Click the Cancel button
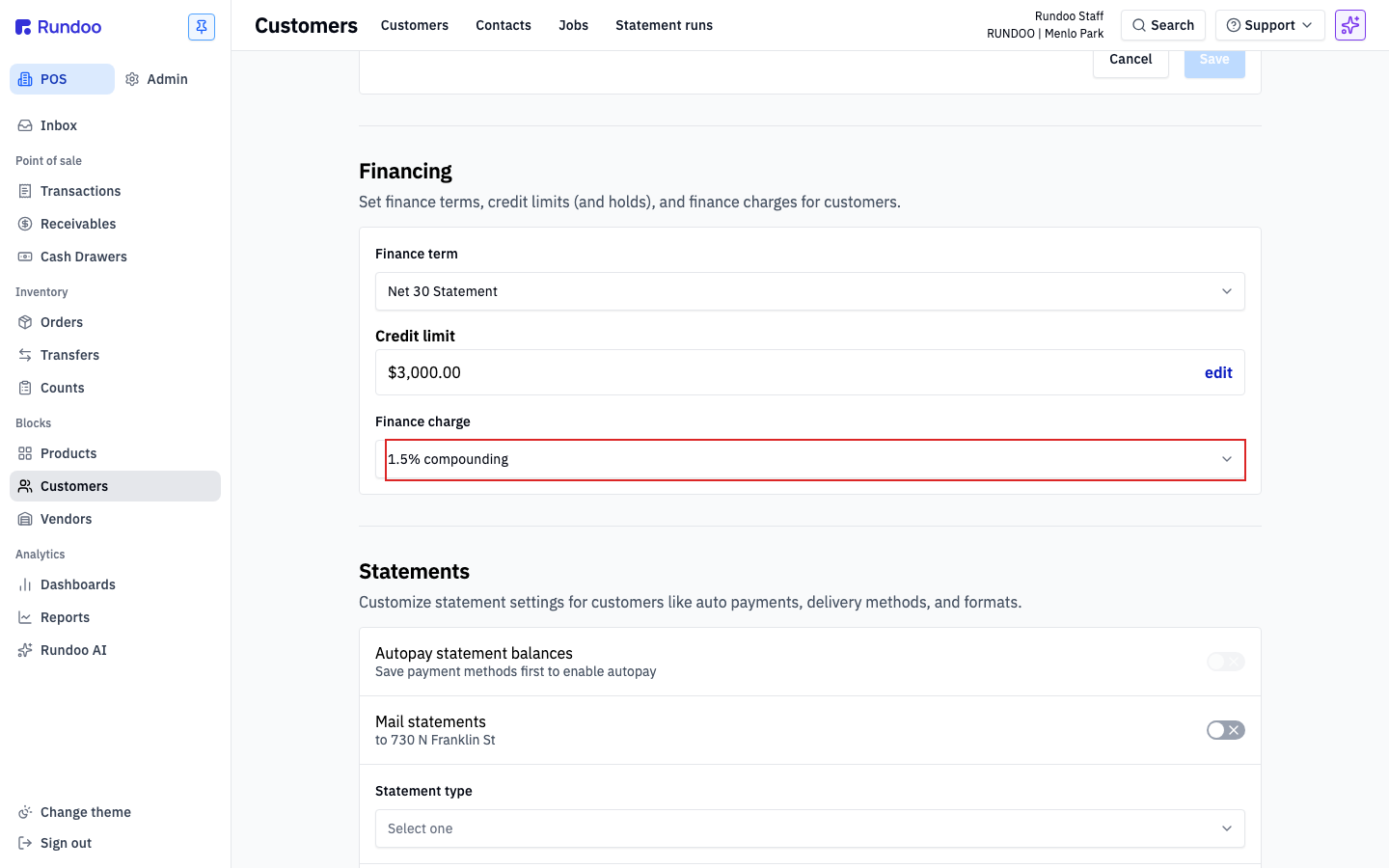Image resolution: width=1389 pixels, height=868 pixels. pyautogui.click(x=1130, y=60)
